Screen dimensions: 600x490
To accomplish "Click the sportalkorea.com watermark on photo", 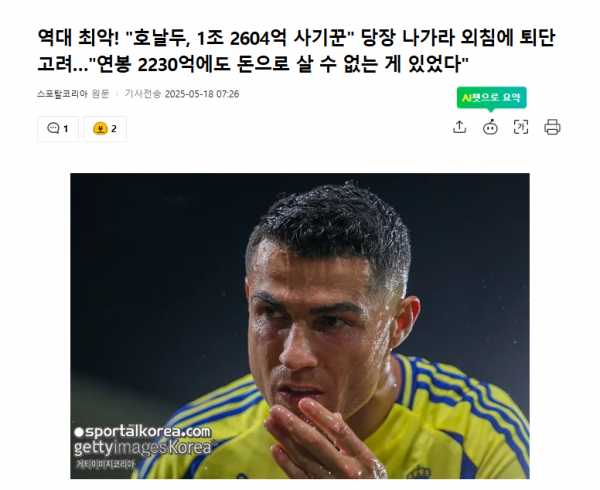I will coord(143,431).
